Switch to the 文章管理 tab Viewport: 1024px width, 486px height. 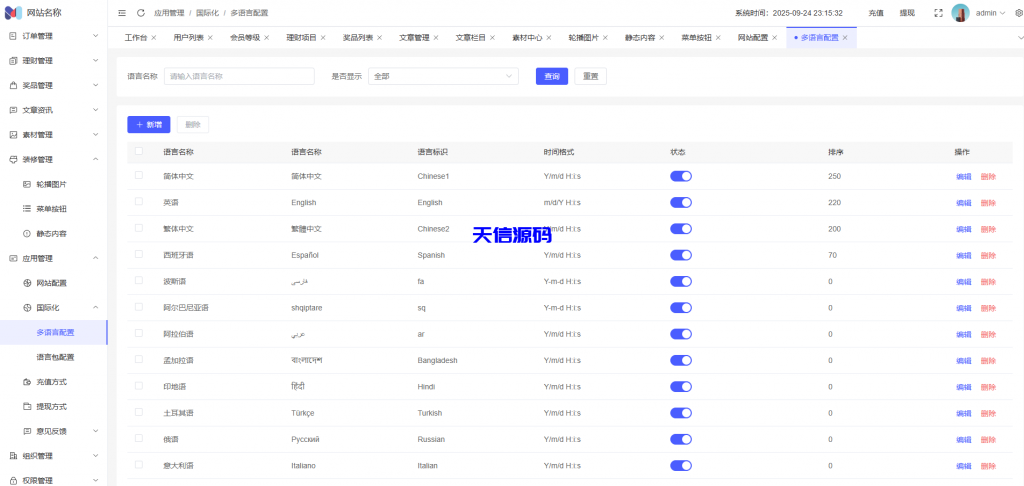pos(414,37)
